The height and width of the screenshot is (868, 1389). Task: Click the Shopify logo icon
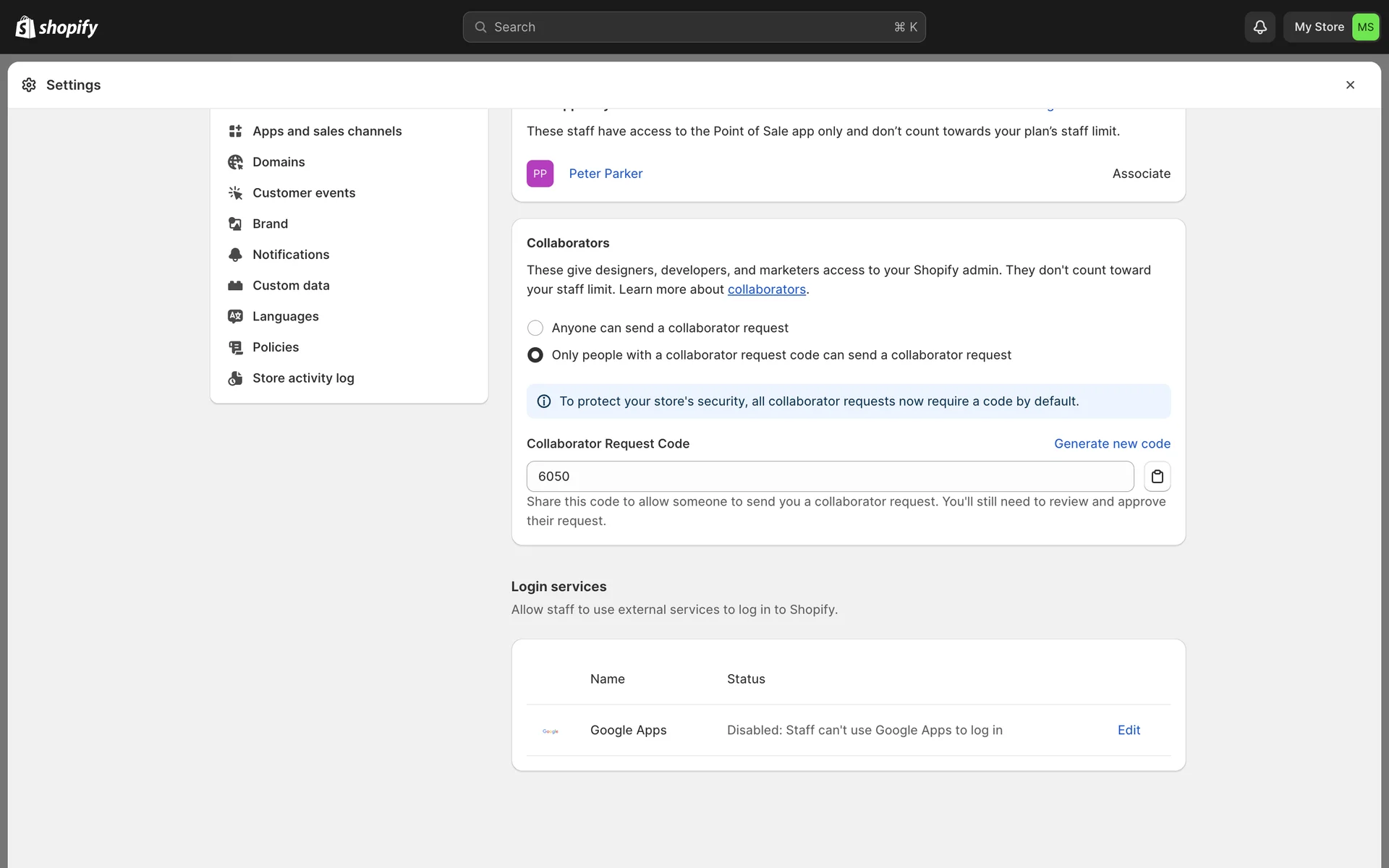pos(25,27)
